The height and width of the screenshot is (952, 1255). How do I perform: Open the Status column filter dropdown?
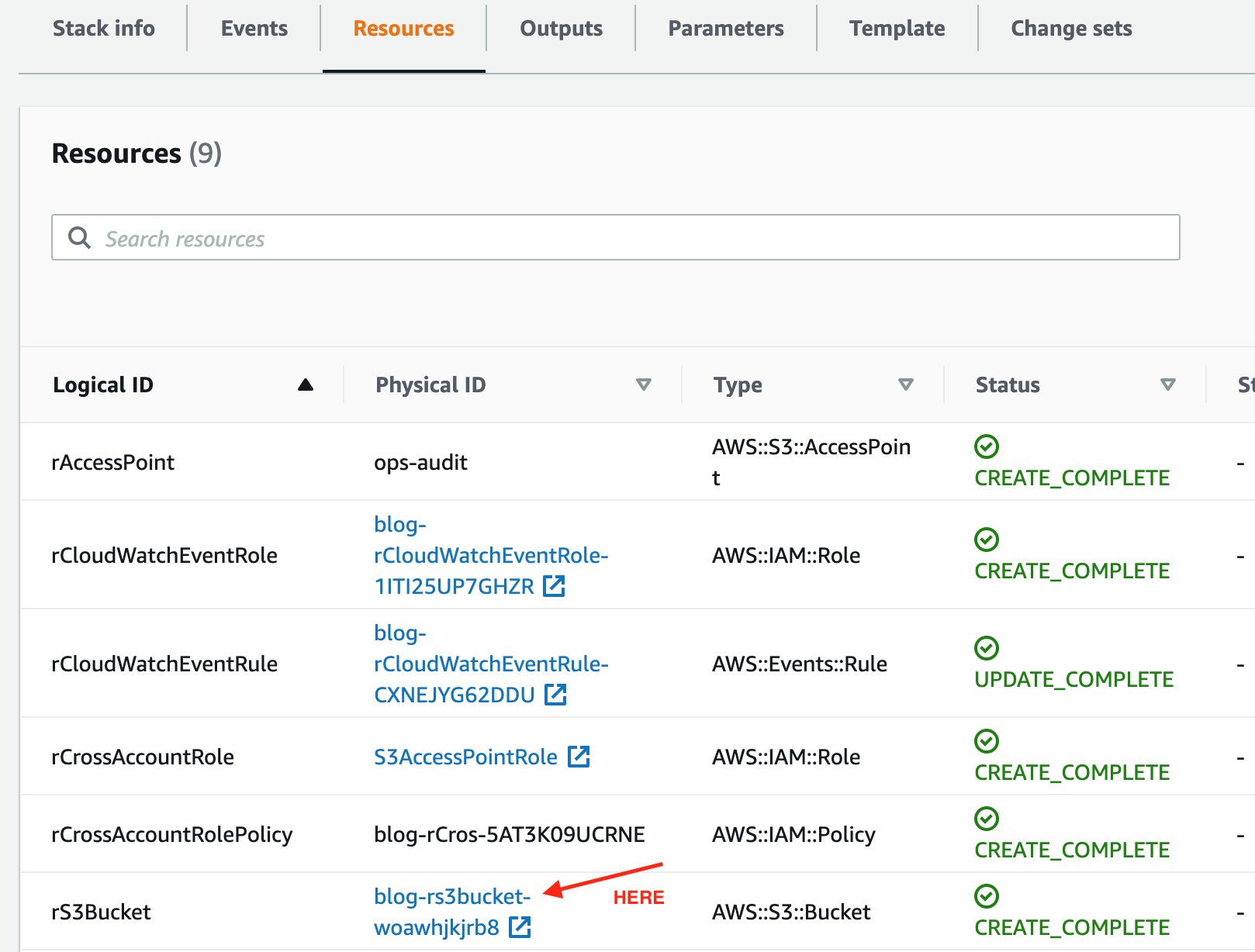pyautogui.click(x=1167, y=384)
